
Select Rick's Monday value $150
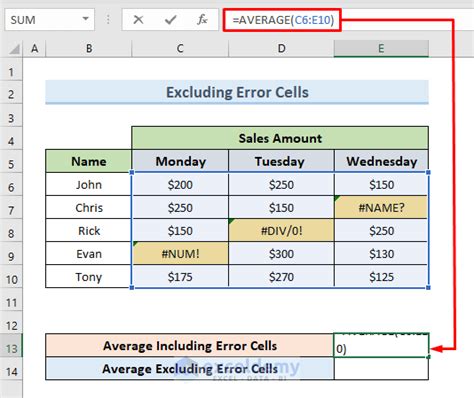tap(180, 230)
